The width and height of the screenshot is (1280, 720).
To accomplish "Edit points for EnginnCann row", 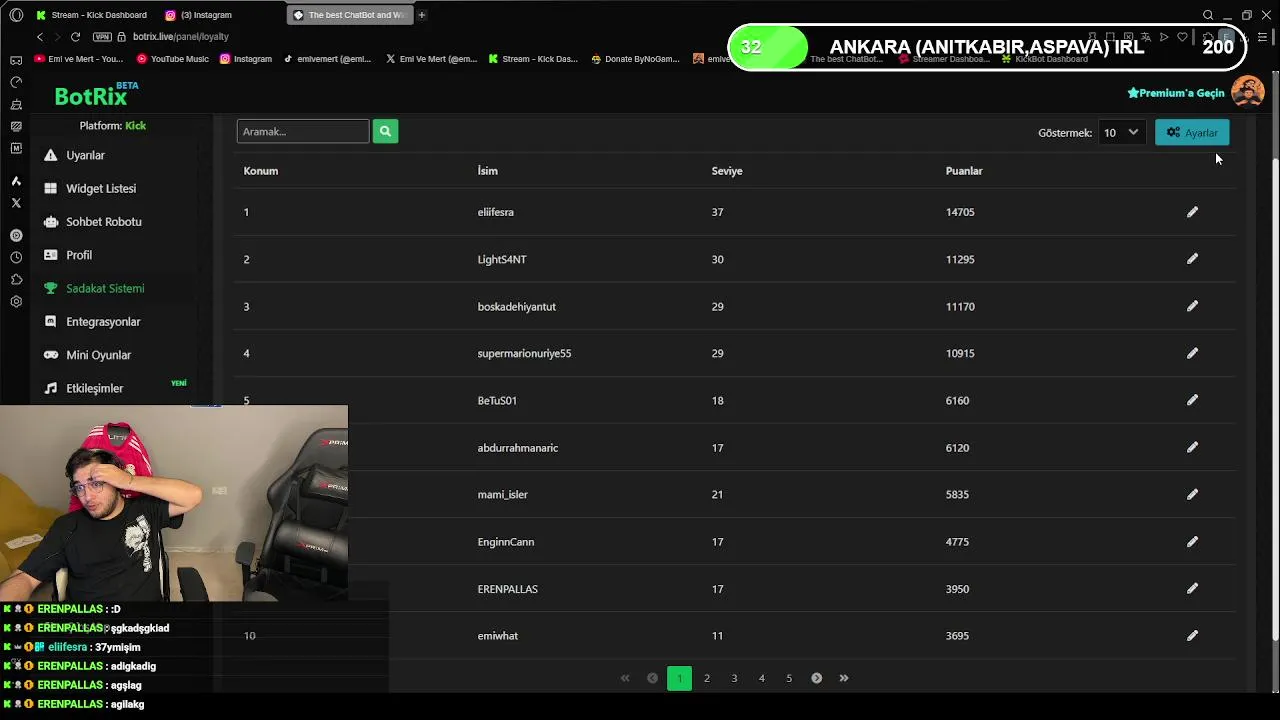I will click(x=1192, y=541).
